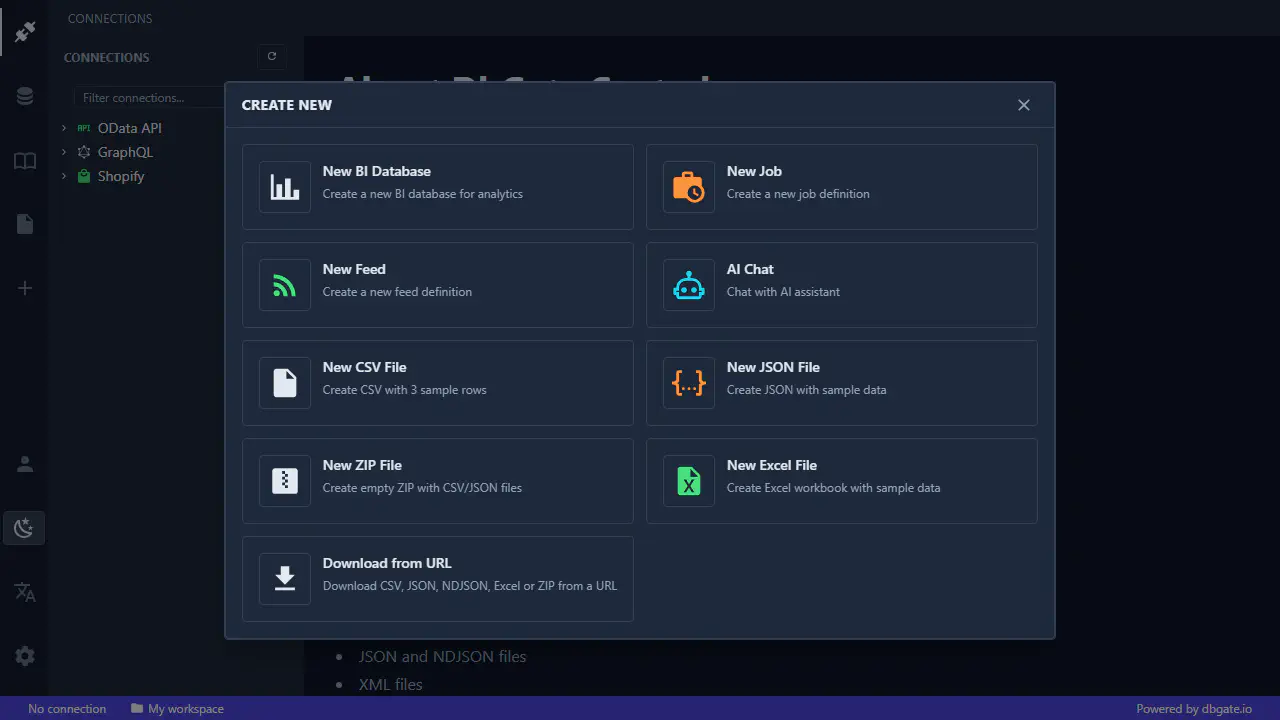Click the CONNECTIONS panel header
Viewport: 1280px width, 720px height.
coord(107,57)
